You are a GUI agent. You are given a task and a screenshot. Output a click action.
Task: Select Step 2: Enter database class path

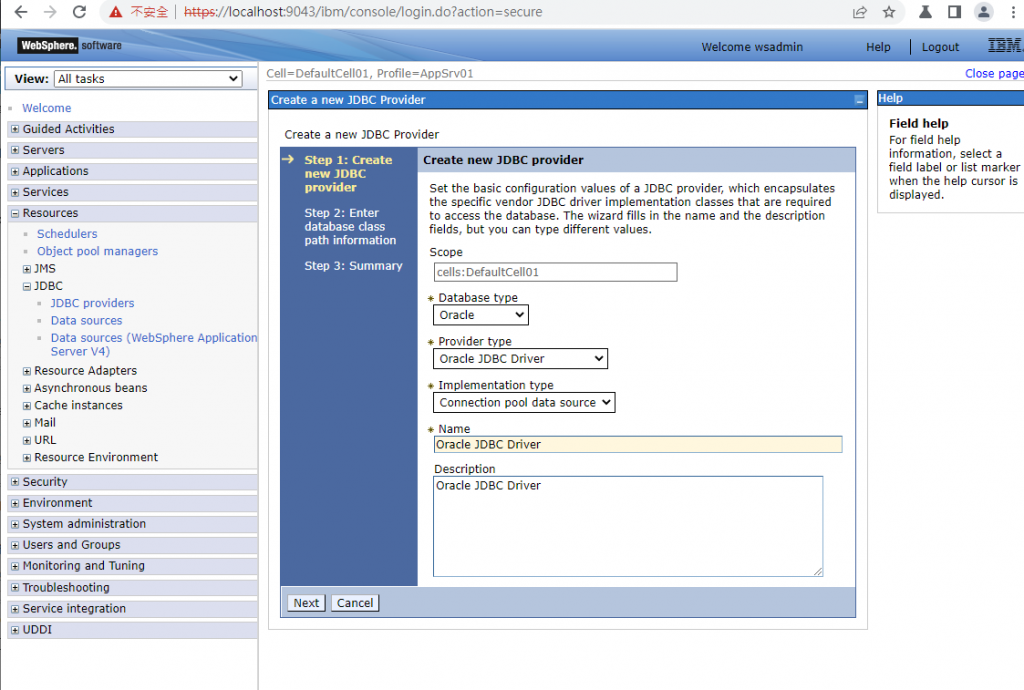pyautogui.click(x=350, y=227)
